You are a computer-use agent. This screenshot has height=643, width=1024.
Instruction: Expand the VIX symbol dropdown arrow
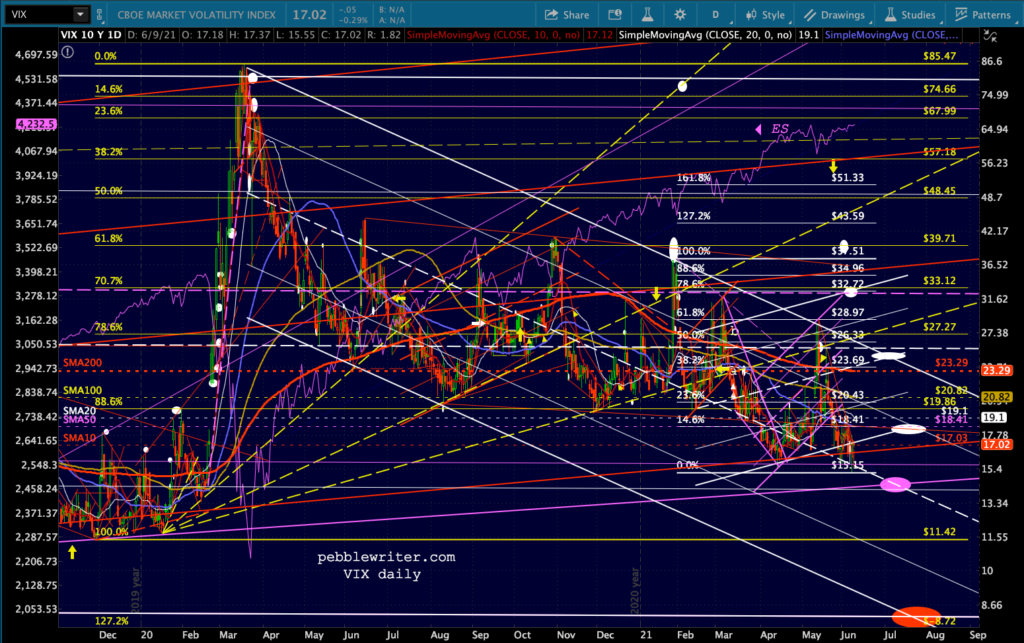tap(80, 14)
